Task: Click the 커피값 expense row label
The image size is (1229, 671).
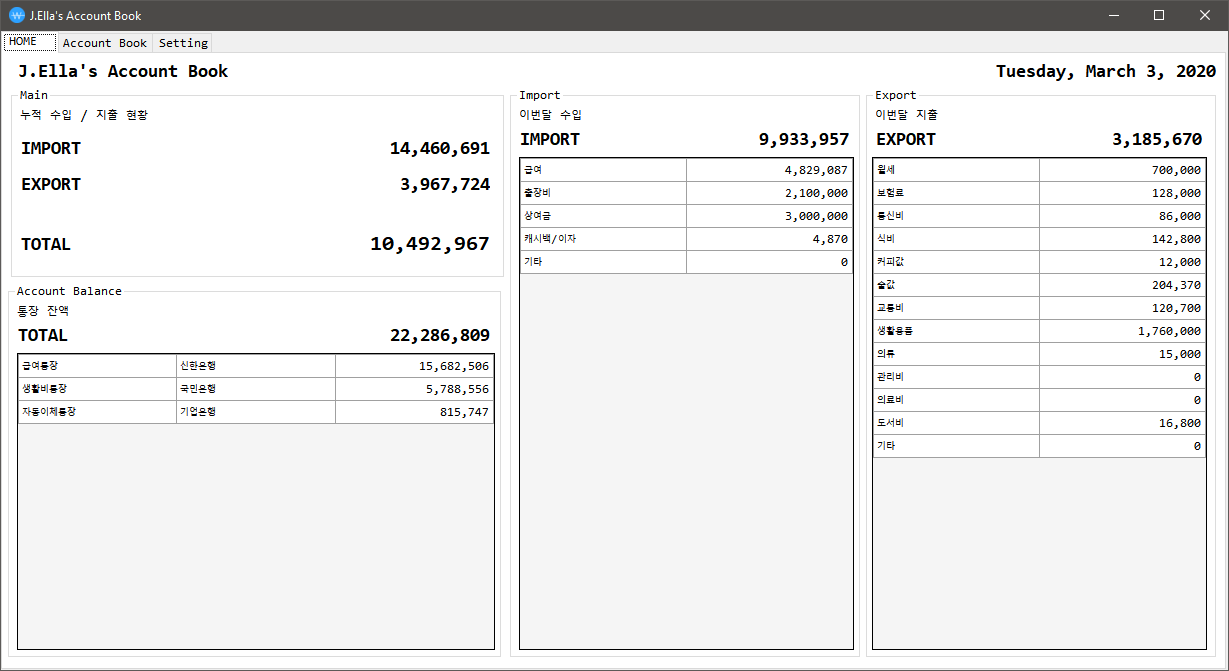Action: point(956,262)
